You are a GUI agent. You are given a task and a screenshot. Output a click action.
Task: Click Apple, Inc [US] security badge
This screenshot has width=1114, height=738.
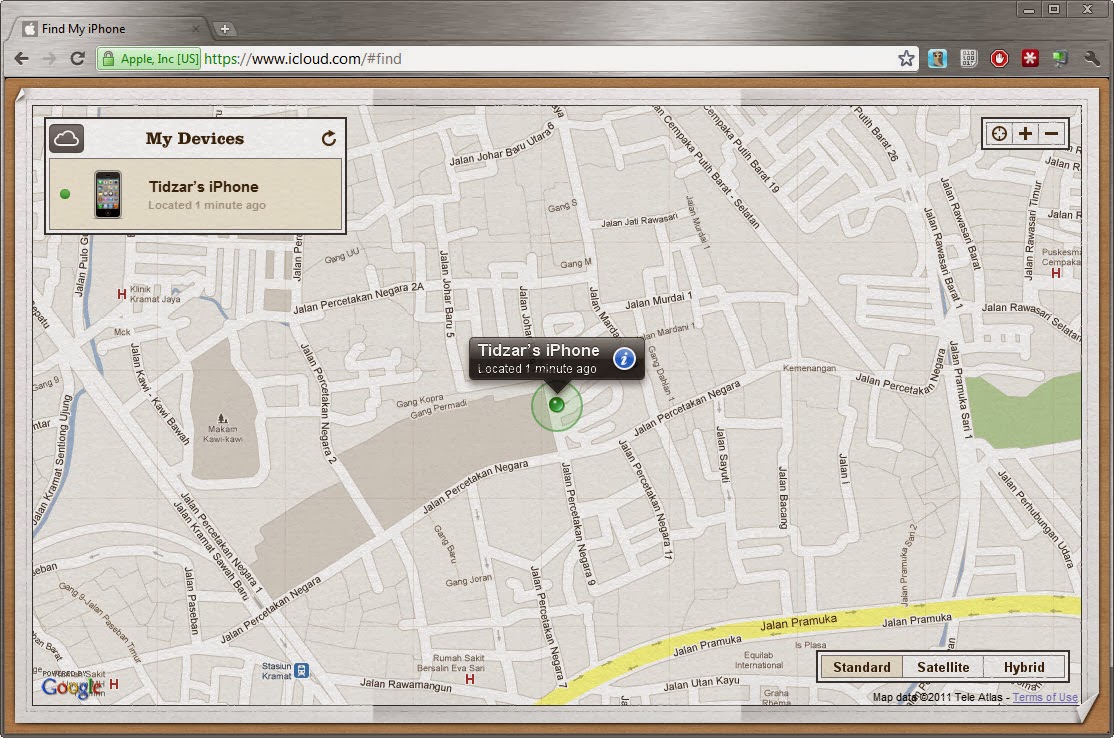click(149, 59)
